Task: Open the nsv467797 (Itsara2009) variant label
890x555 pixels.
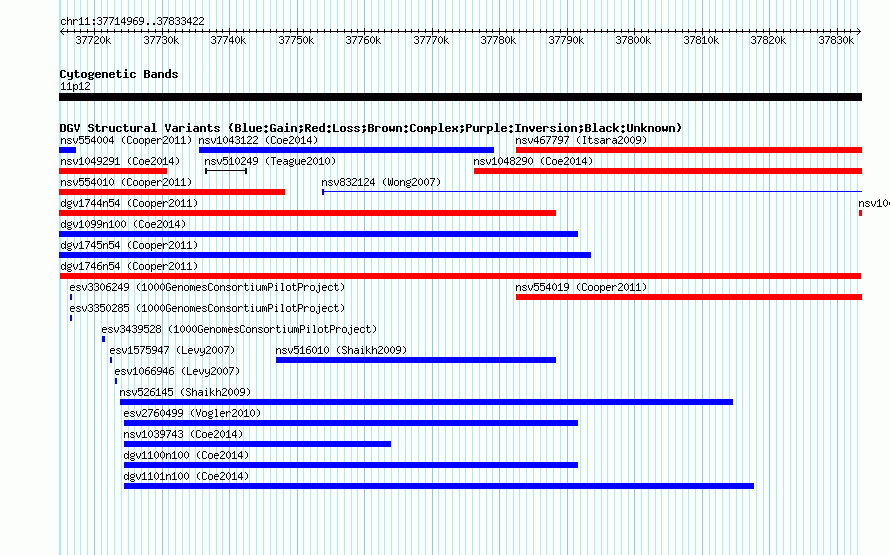Action: 581,140
